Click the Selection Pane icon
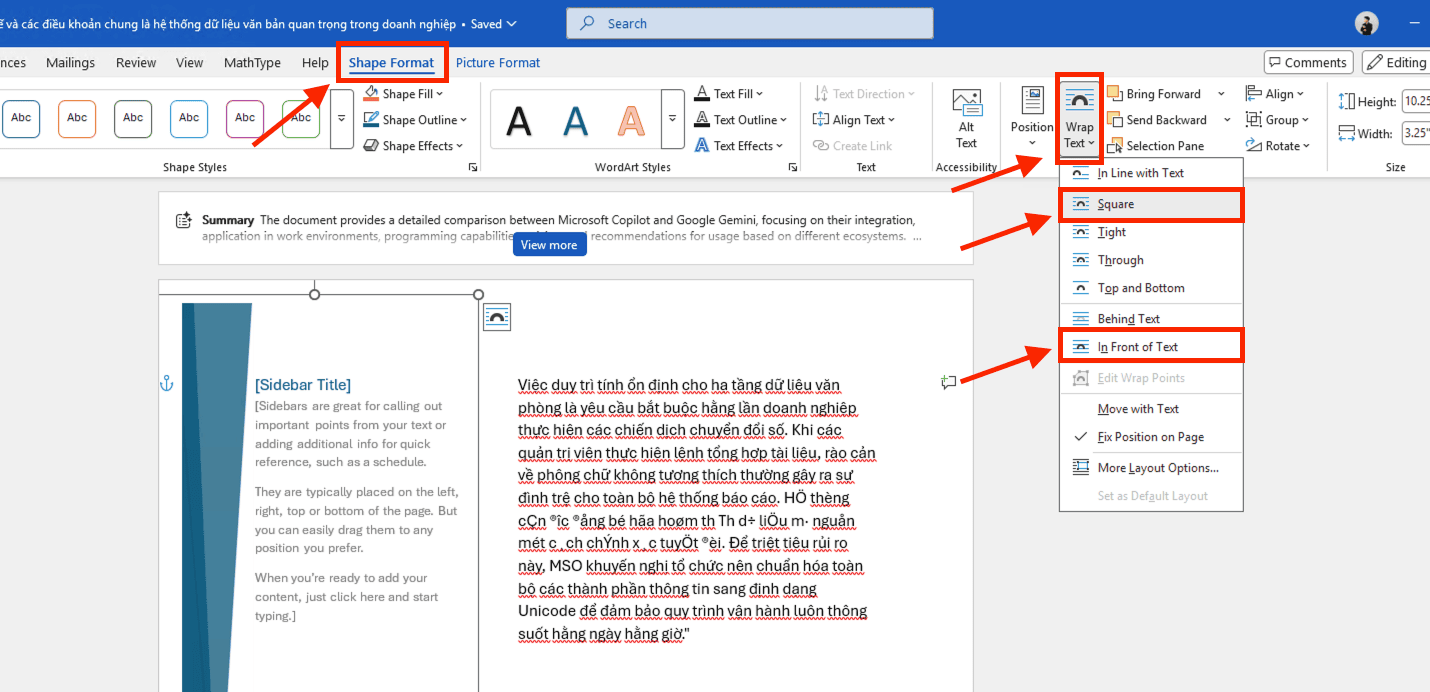This screenshot has width=1430, height=692. coord(1115,146)
